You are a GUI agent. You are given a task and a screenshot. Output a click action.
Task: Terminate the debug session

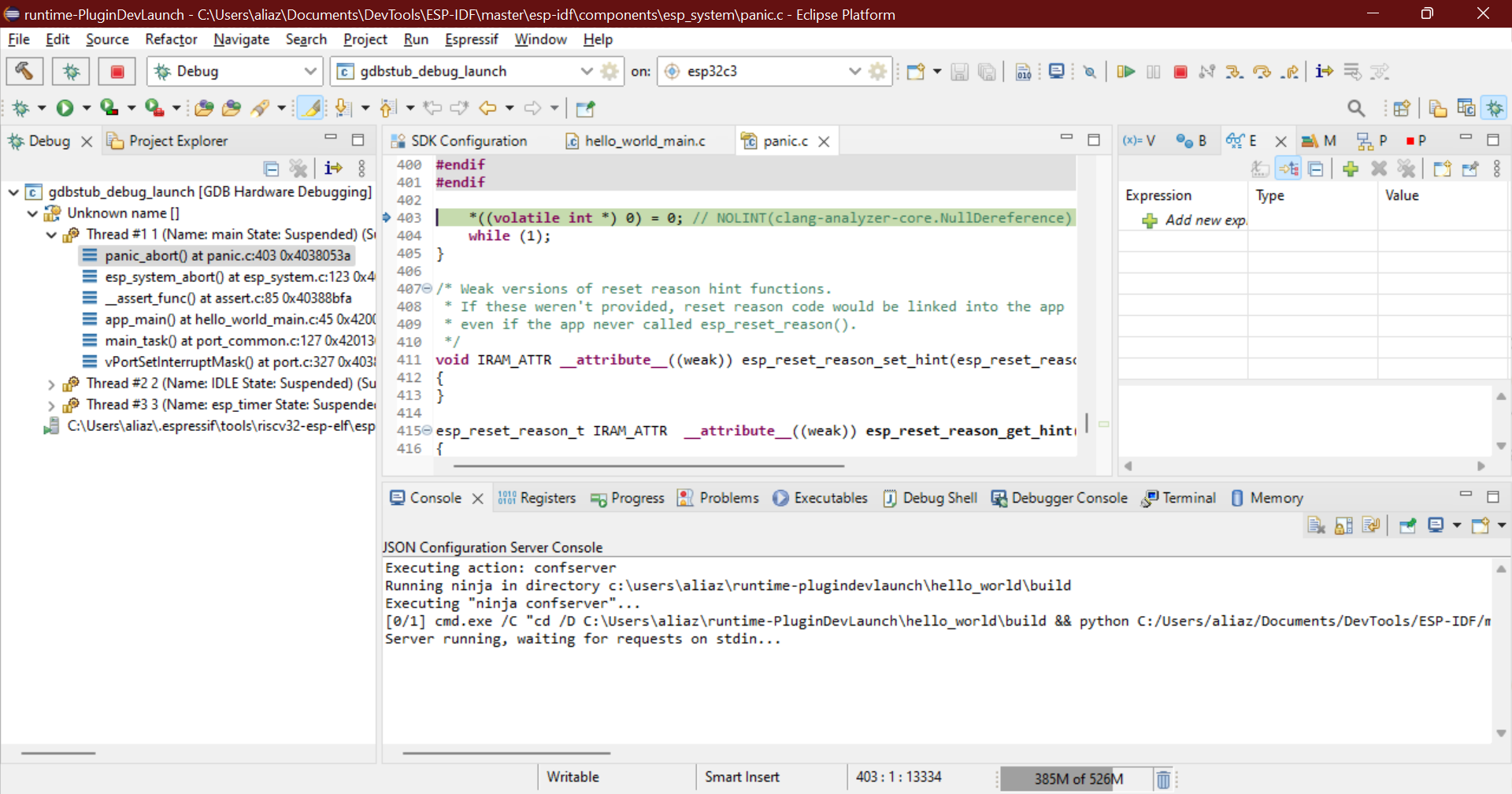[x=1180, y=71]
